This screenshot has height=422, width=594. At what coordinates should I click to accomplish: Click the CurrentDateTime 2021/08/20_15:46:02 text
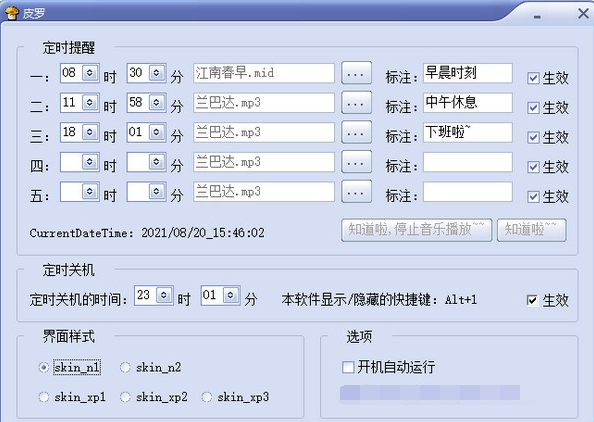pyautogui.click(x=147, y=233)
